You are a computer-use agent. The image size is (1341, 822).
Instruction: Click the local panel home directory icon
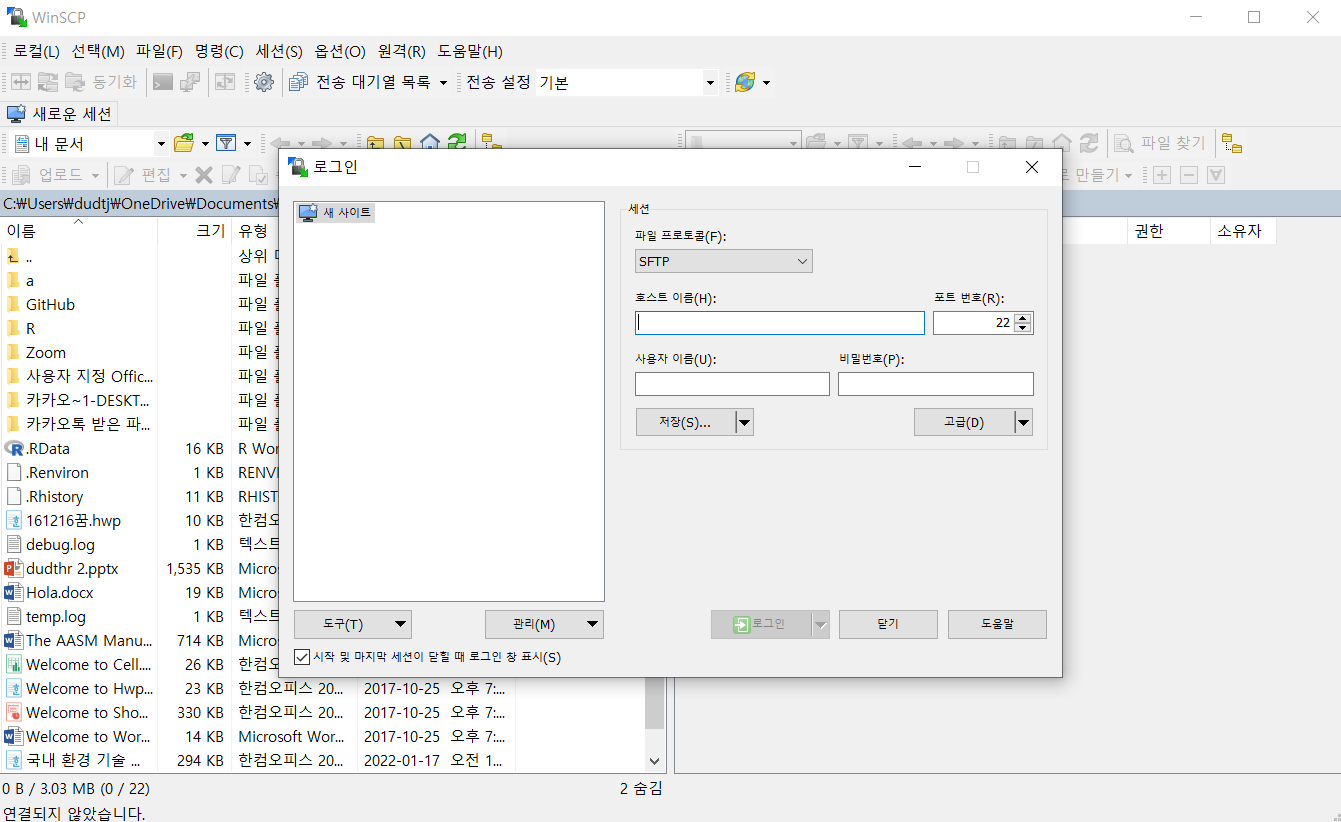(x=430, y=143)
